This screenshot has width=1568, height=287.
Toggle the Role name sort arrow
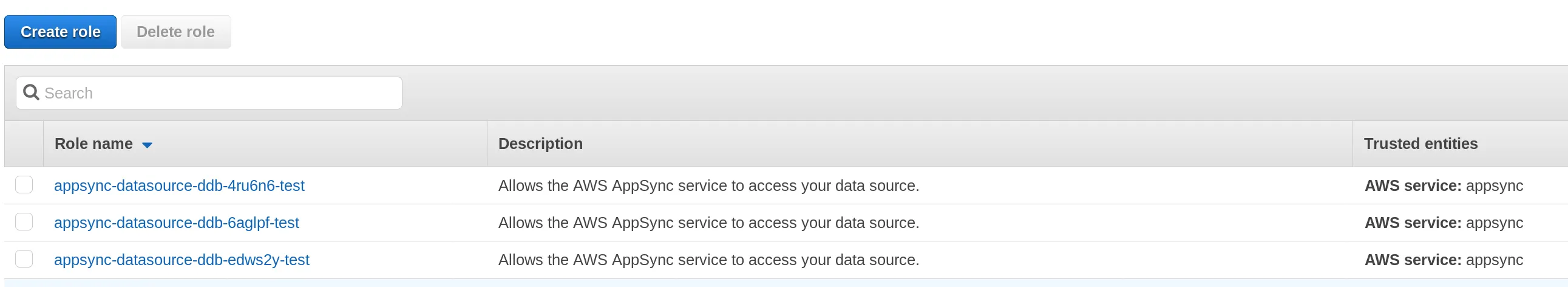tap(147, 145)
